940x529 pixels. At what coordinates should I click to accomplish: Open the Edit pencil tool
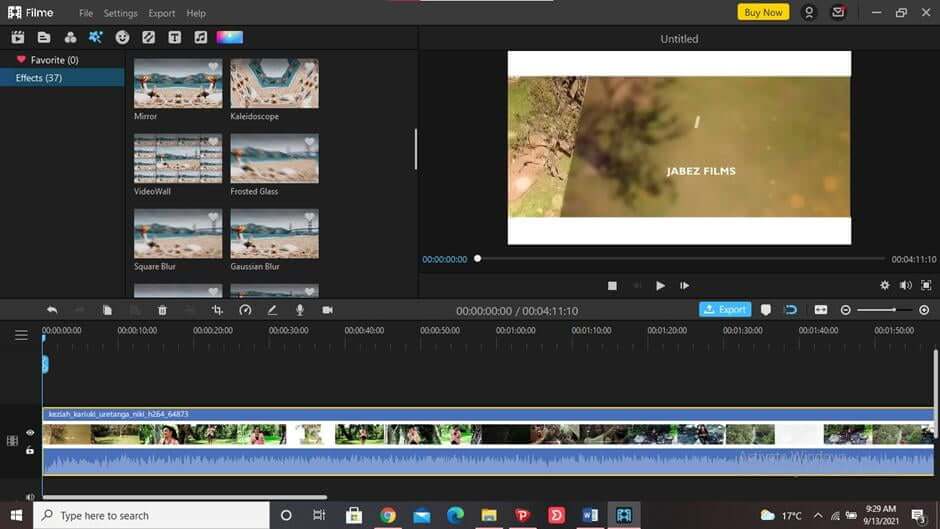272,310
